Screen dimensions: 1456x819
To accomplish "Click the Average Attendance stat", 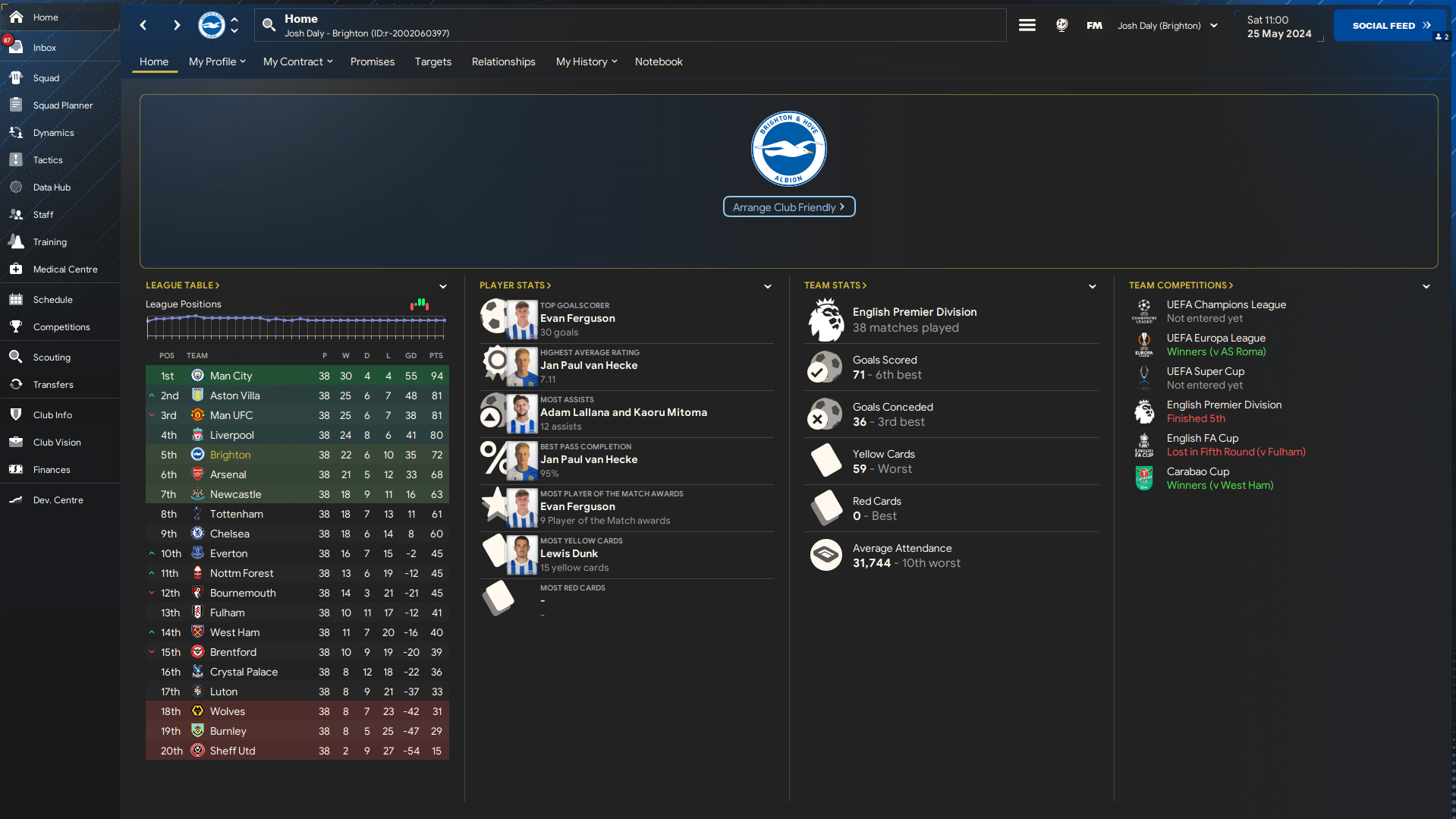I will 951,556.
